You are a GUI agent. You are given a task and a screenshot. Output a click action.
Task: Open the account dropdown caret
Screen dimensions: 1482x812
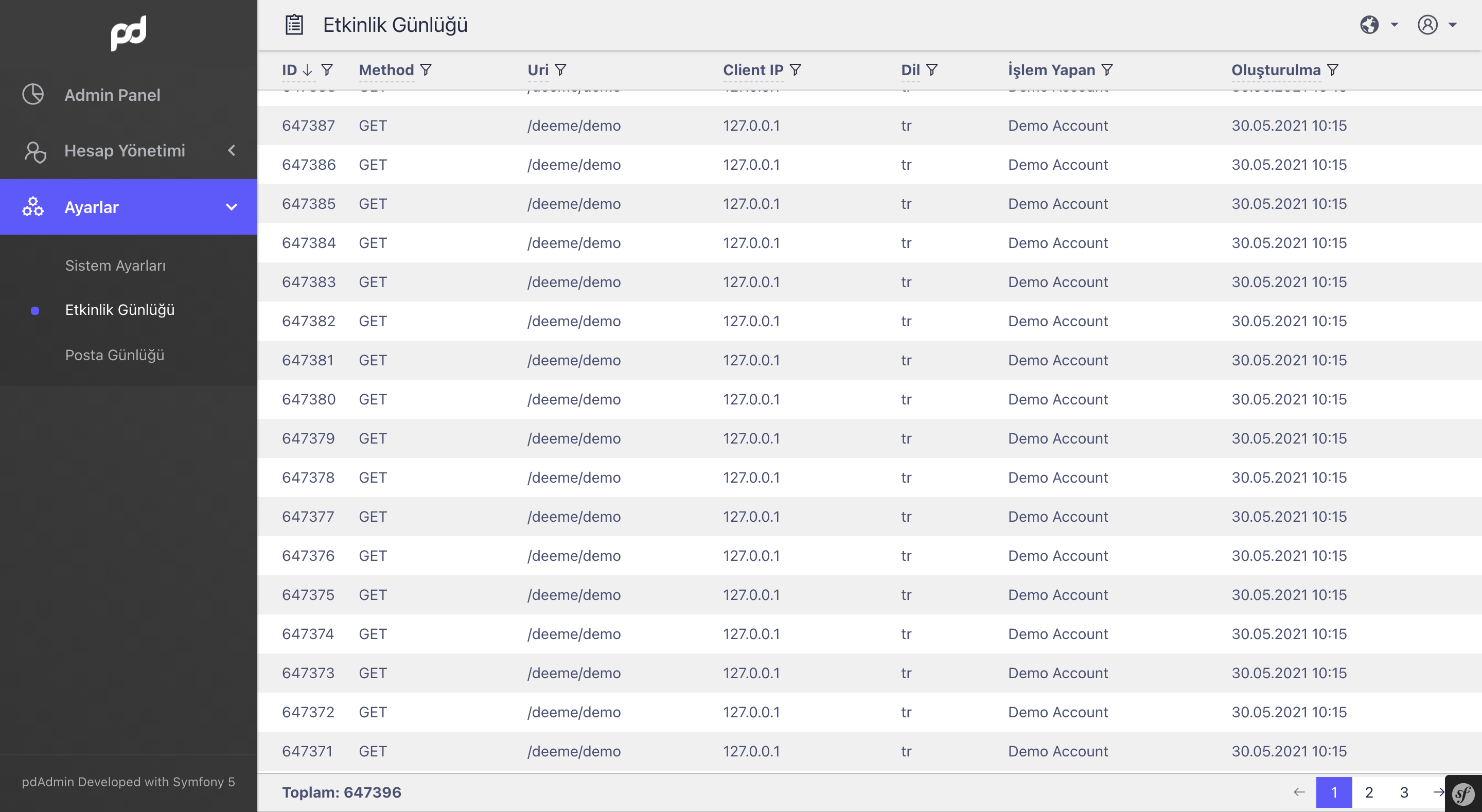point(1453,25)
